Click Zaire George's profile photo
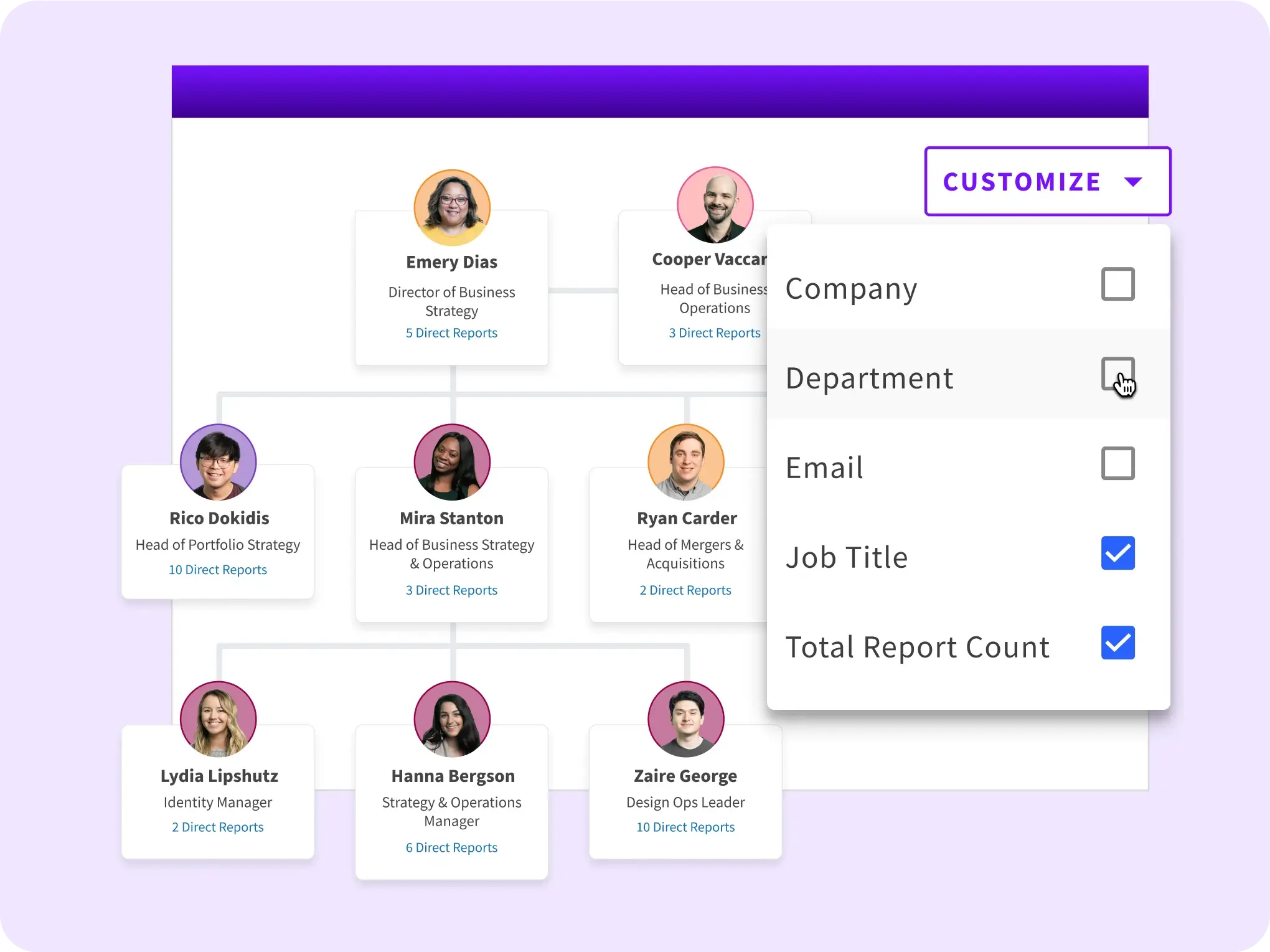Viewport: 1270px width, 952px height. [686, 719]
